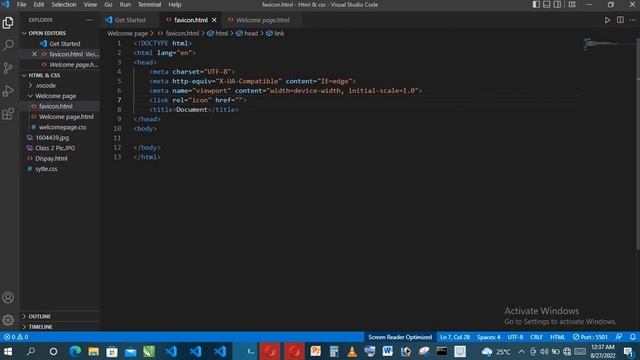
Task: Switch to the Get Started tab
Action: click(130, 20)
